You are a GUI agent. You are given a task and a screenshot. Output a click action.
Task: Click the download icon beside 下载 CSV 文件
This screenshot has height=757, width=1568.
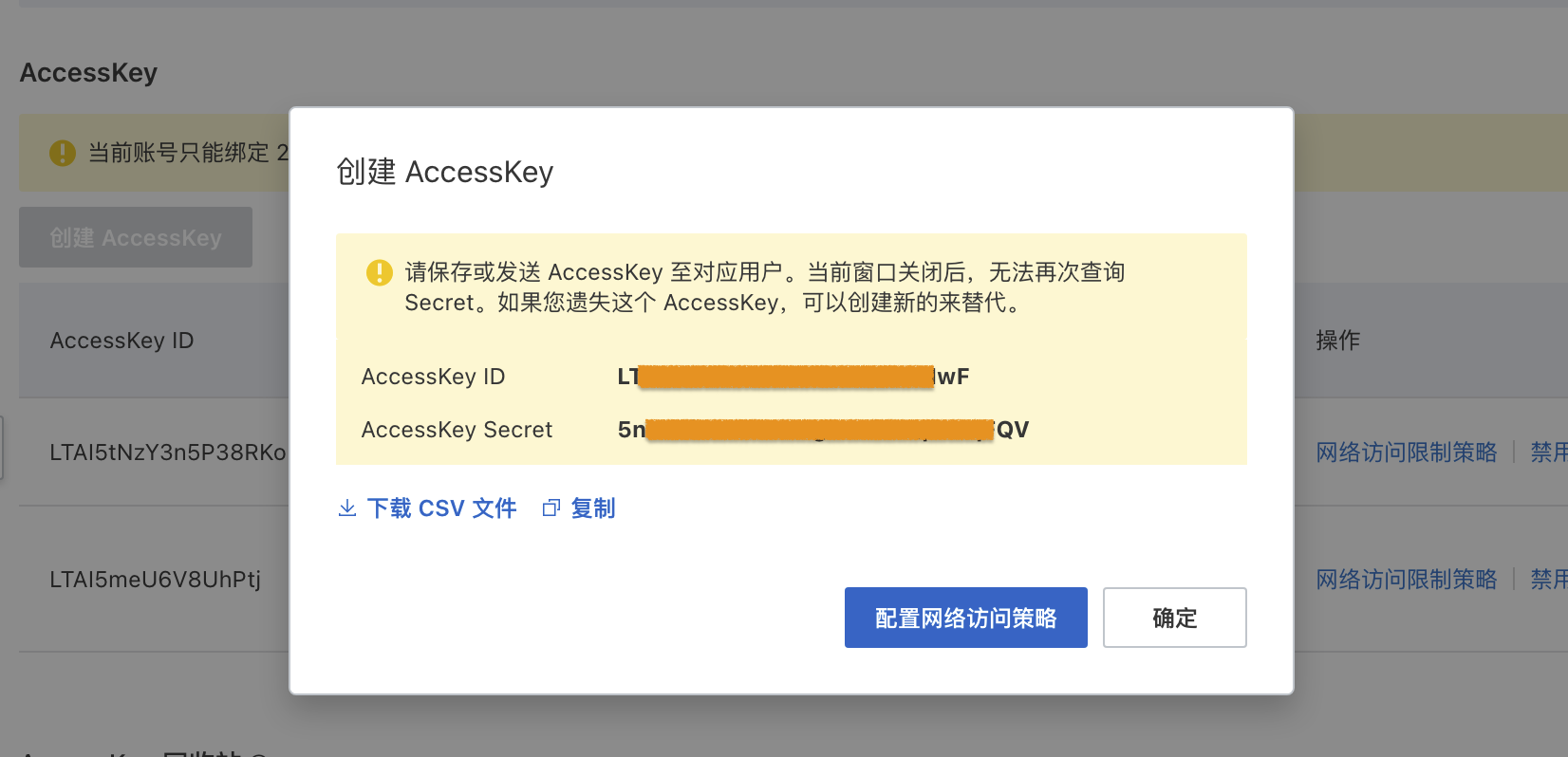tap(347, 508)
